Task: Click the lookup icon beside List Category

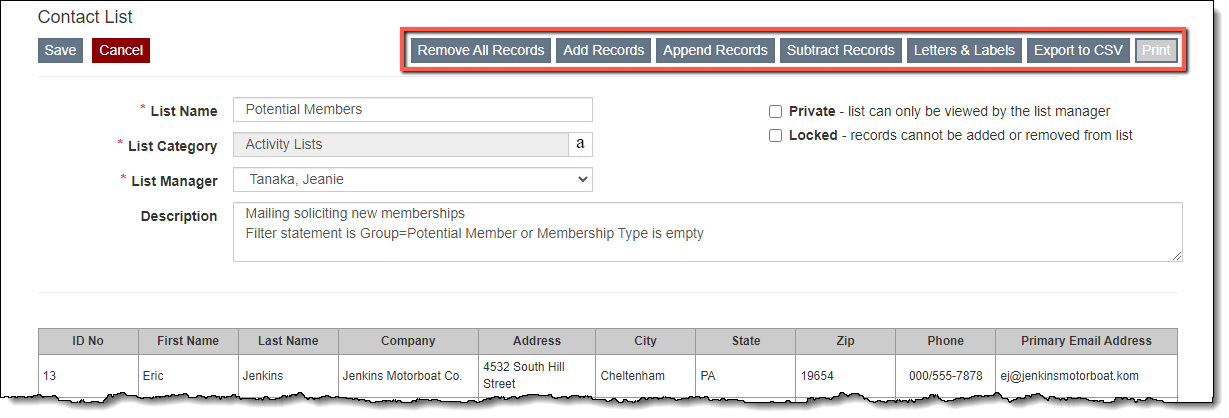Action: (581, 145)
